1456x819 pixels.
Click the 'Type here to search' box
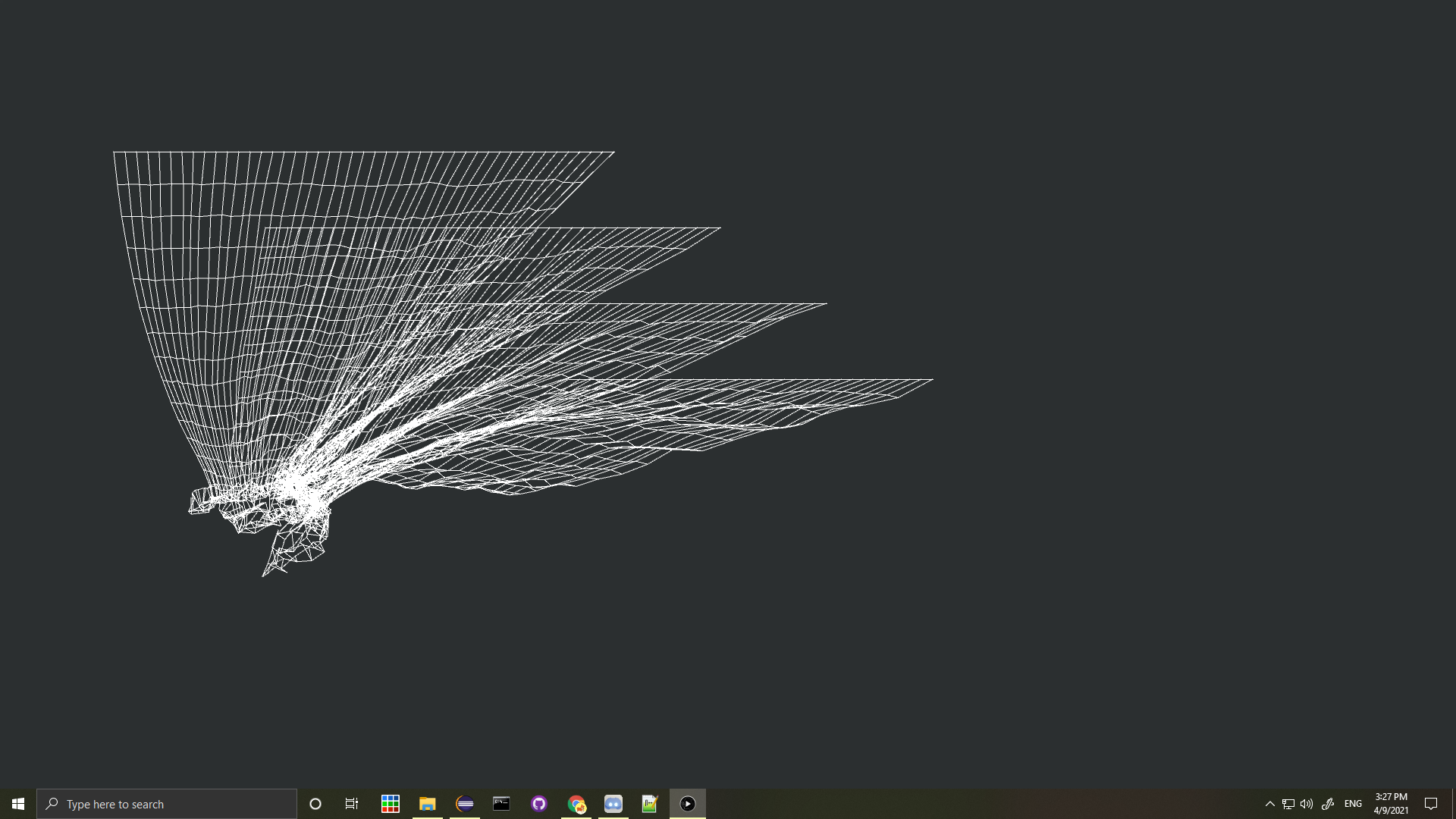tap(167, 804)
